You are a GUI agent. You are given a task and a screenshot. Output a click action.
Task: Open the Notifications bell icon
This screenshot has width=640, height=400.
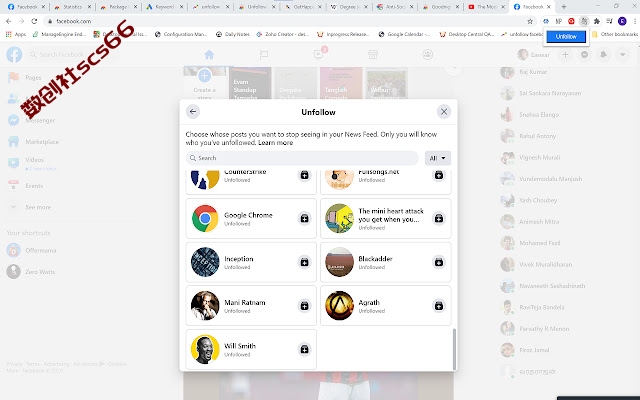pyautogui.click(x=603, y=54)
